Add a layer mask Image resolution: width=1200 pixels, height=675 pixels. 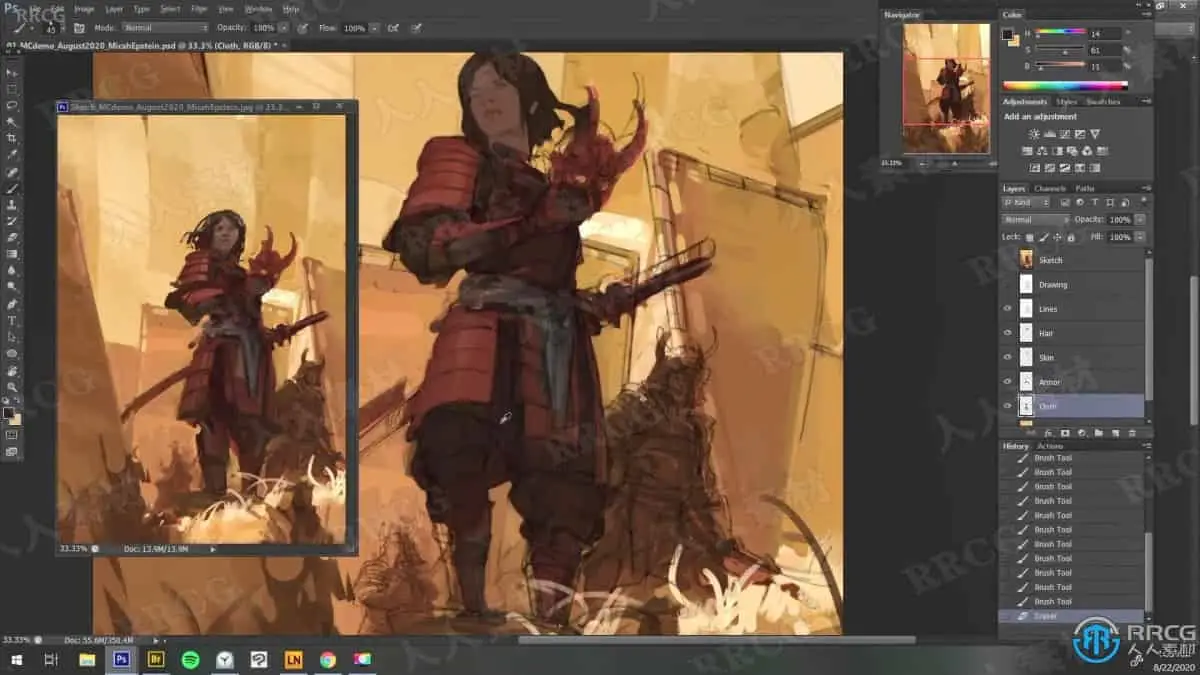tap(1065, 433)
